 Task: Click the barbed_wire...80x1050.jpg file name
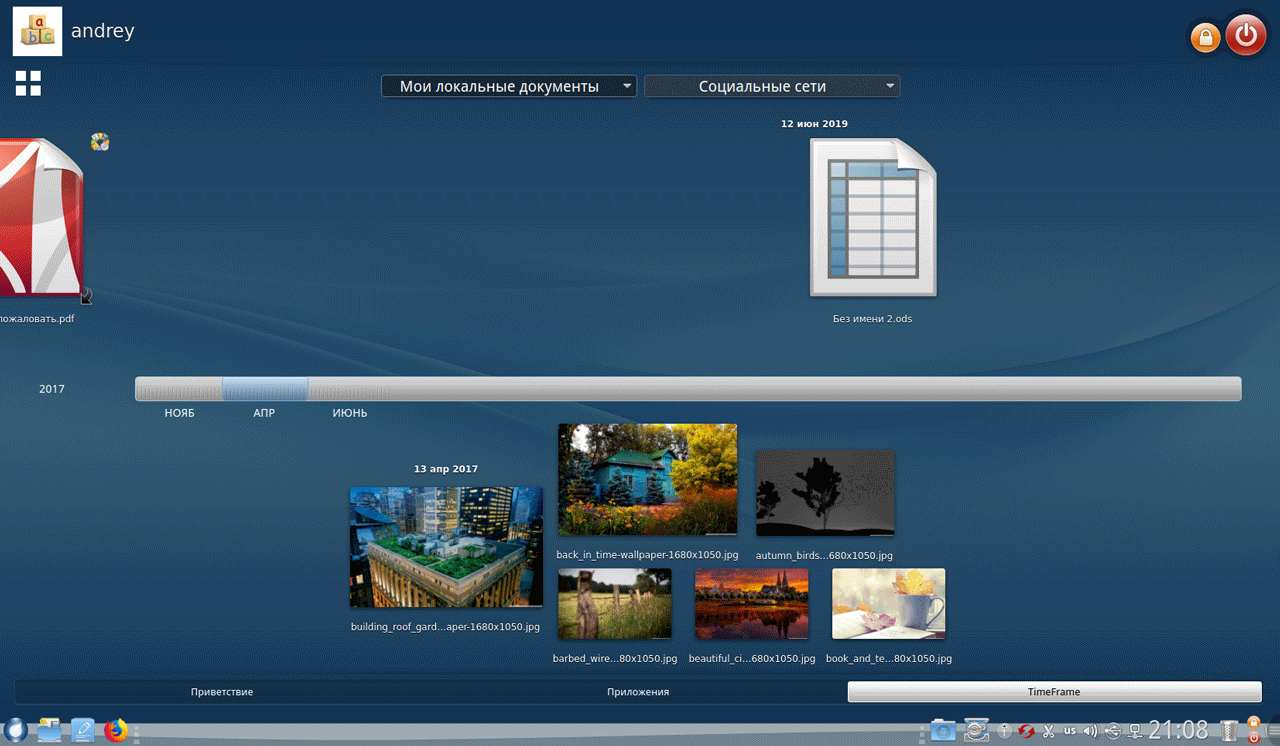pyautogui.click(x=615, y=659)
